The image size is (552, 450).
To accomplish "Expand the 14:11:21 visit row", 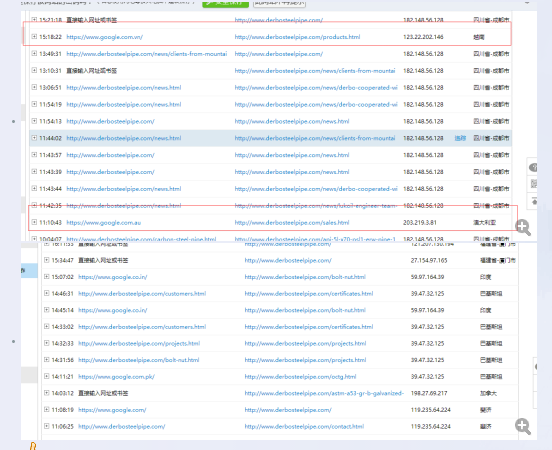I will [x=46, y=376].
